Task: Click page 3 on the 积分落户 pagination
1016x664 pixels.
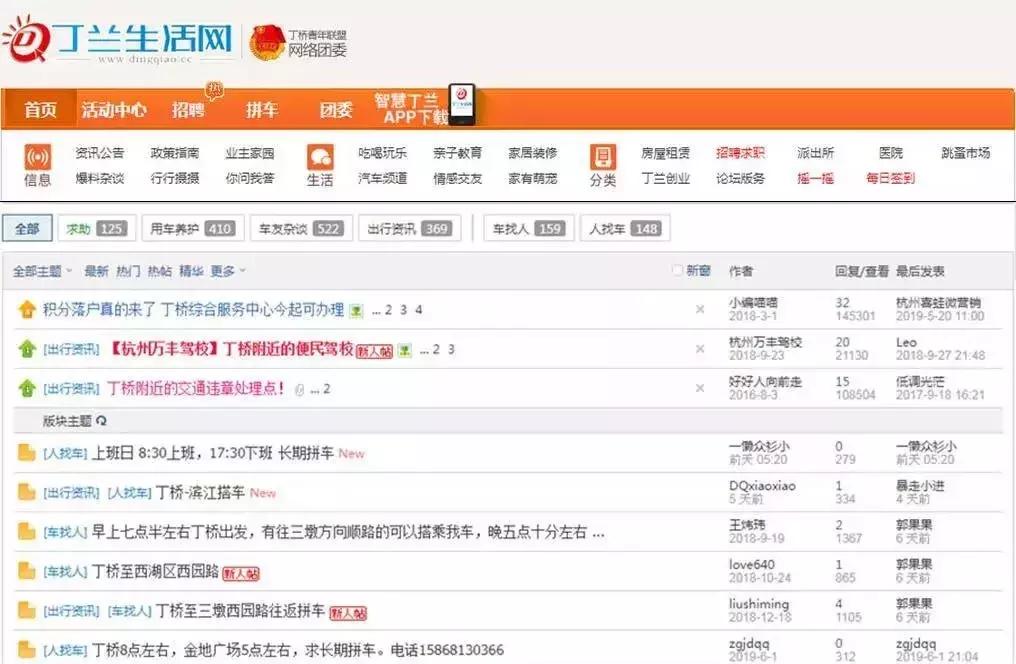Action: pos(402,308)
